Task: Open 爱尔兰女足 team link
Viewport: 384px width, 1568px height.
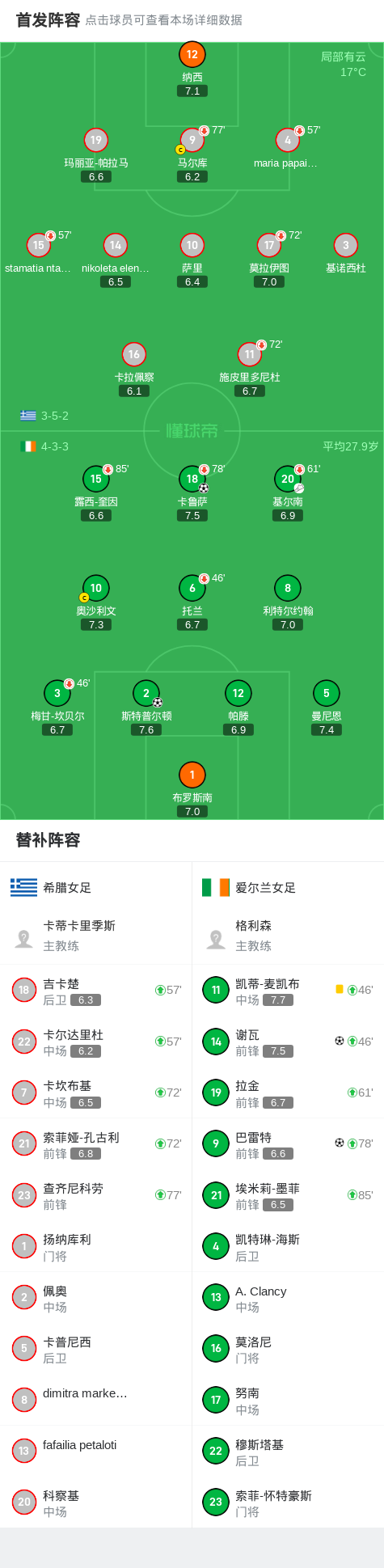Action: [x=248, y=887]
